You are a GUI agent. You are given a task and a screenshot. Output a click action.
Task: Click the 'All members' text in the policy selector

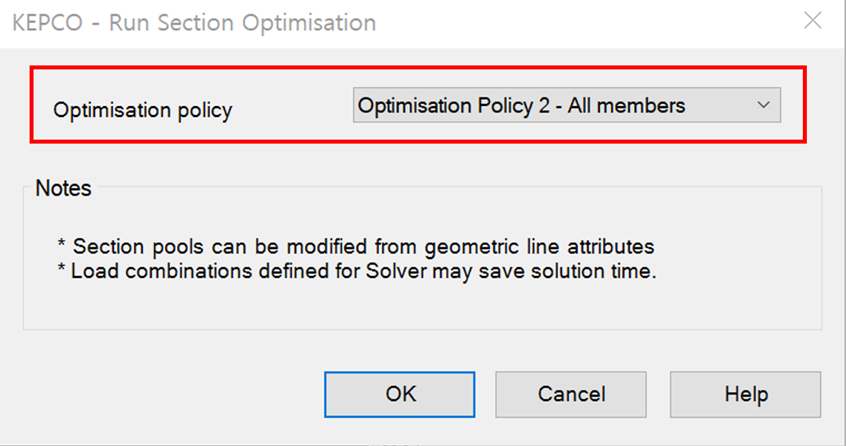click(626, 105)
